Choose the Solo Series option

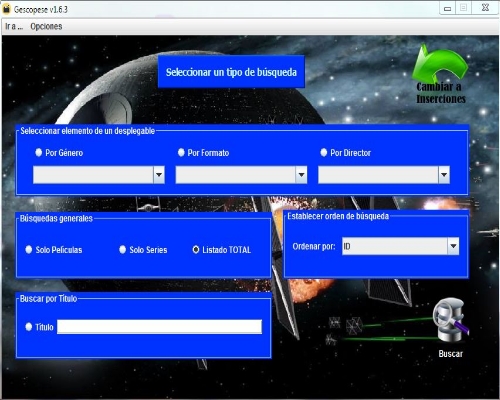[x=122, y=250]
